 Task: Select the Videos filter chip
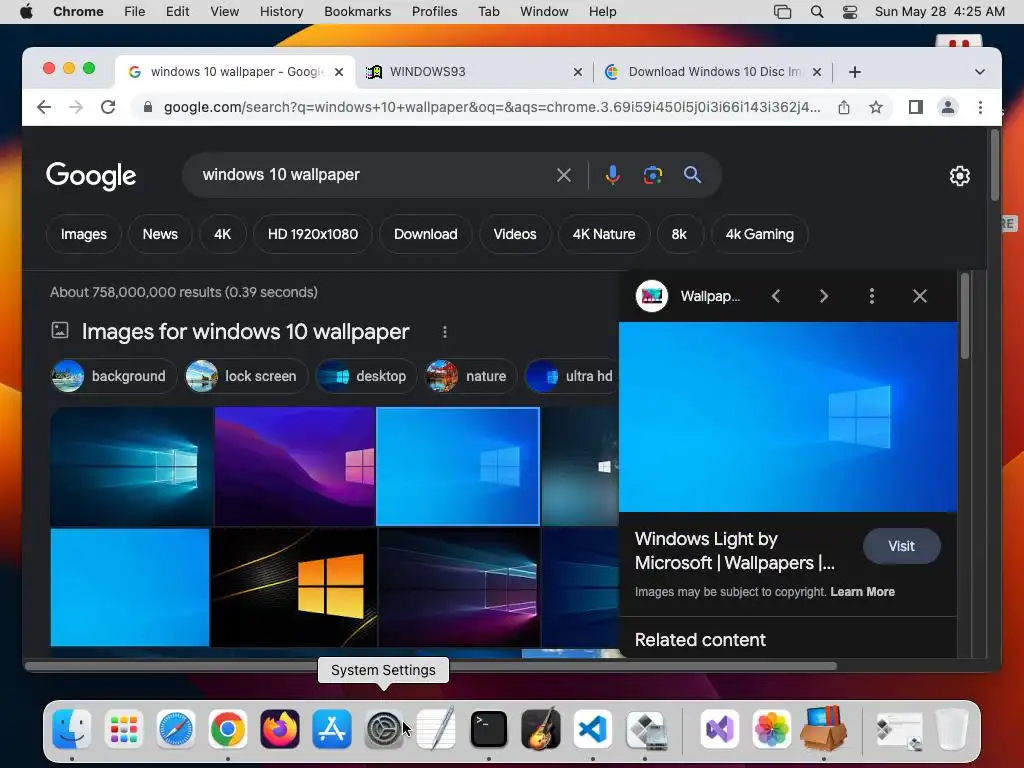(515, 234)
